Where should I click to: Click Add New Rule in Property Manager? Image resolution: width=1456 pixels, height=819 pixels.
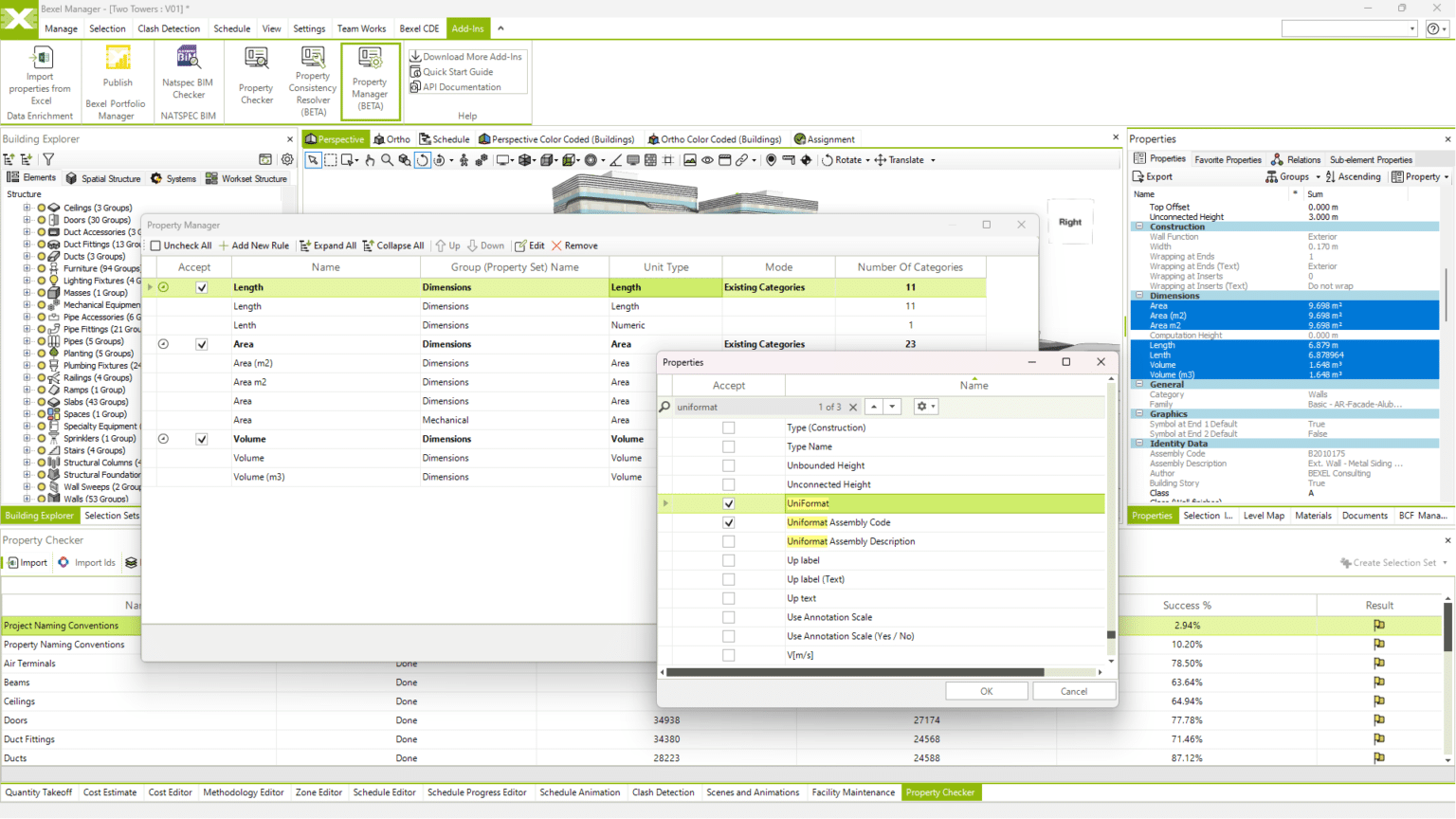click(254, 246)
